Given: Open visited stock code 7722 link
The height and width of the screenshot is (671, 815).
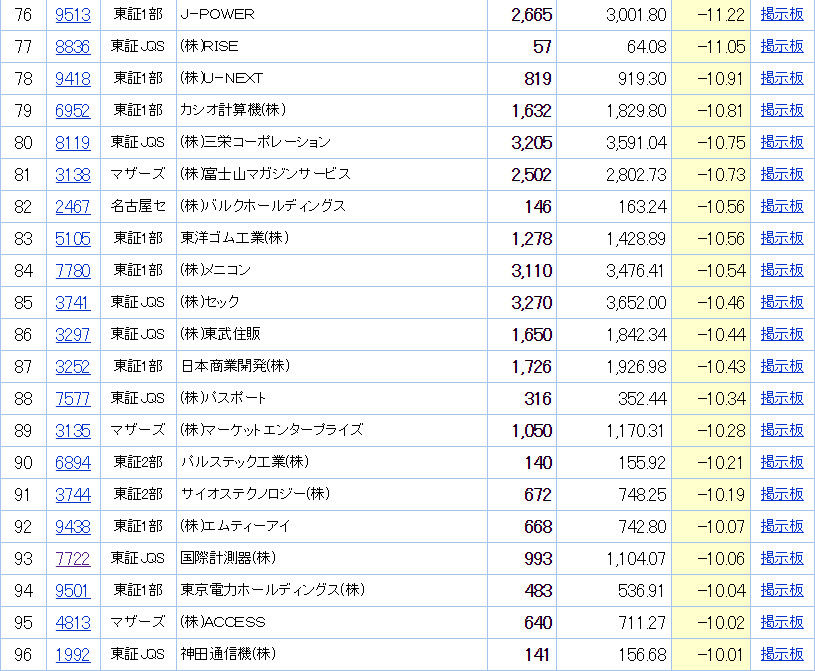Looking at the screenshot, I should coord(73,559).
